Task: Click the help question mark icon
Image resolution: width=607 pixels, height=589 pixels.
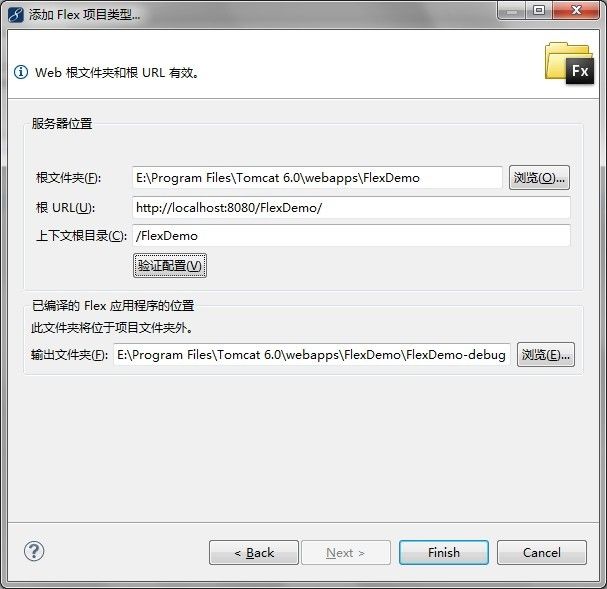Action: [x=34, y=551]
